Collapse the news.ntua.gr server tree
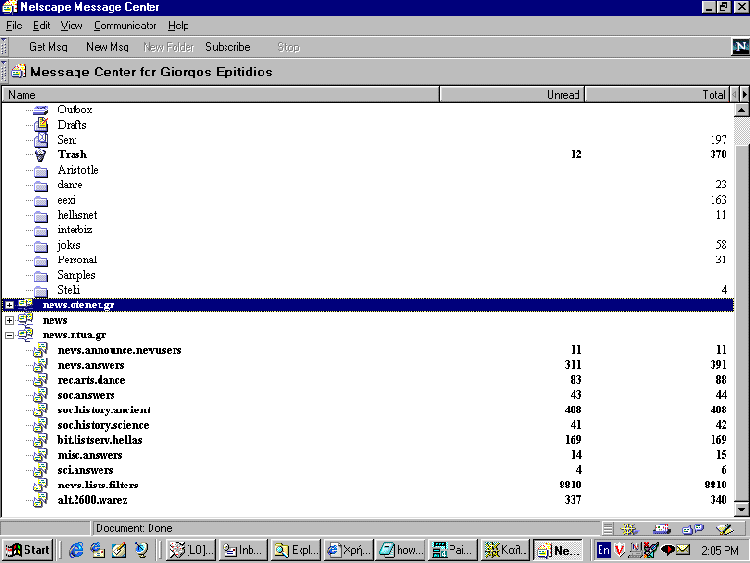This screenshot has width=750, height=563. click(x=9, y=335)
